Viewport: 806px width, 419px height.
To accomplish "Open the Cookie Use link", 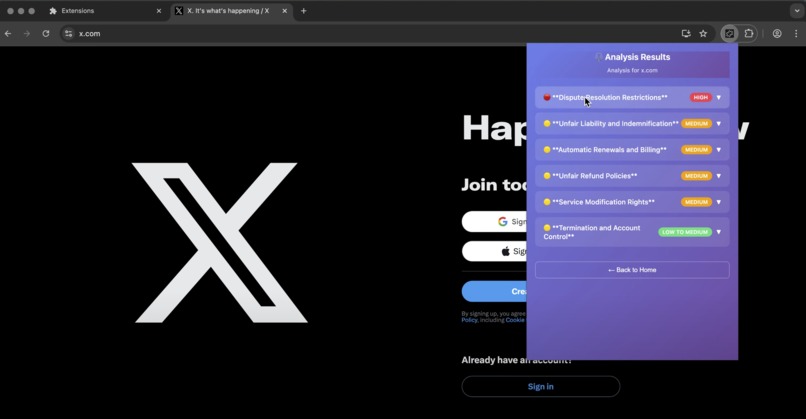I will [x=516, y=320].
